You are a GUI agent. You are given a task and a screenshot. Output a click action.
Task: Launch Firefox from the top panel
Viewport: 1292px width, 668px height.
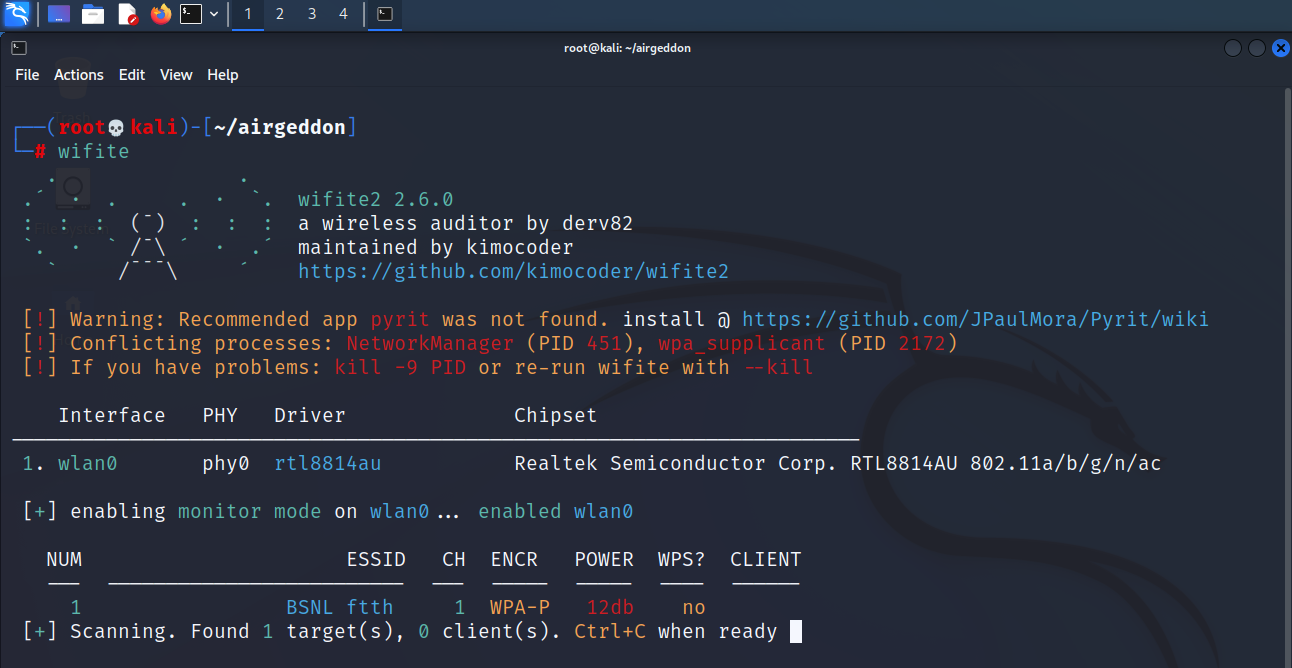pyautogui.click(x=161, y=14)
